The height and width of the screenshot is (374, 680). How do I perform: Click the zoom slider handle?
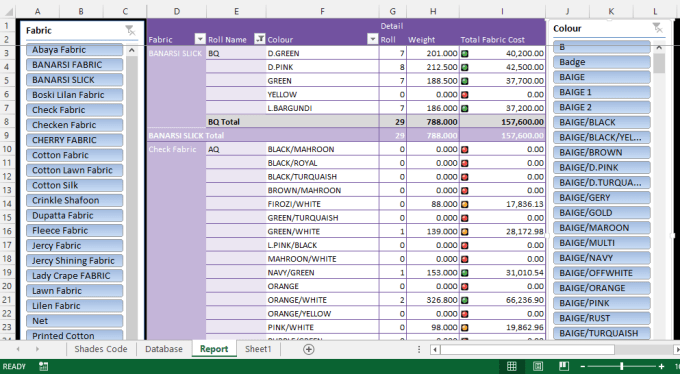[x=621, y=367]
